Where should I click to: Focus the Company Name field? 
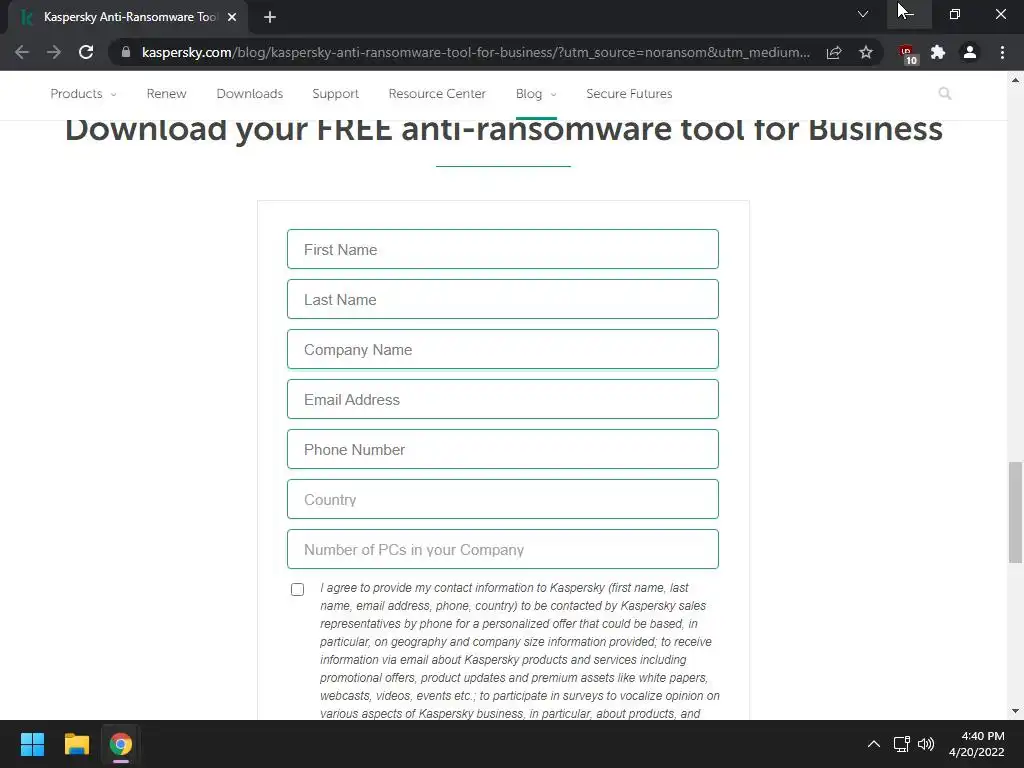coord(503,349)
